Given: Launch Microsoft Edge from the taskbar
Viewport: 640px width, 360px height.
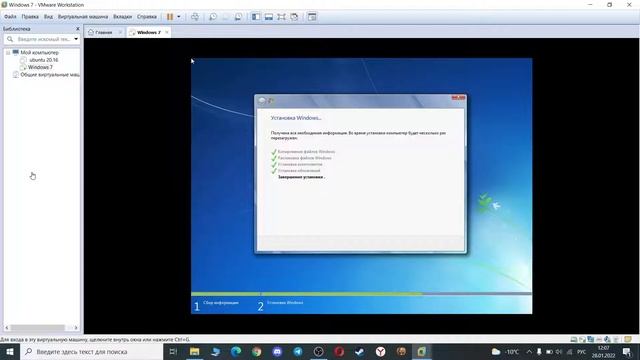Looking at the screenshot, I should [x=236, y=351].
